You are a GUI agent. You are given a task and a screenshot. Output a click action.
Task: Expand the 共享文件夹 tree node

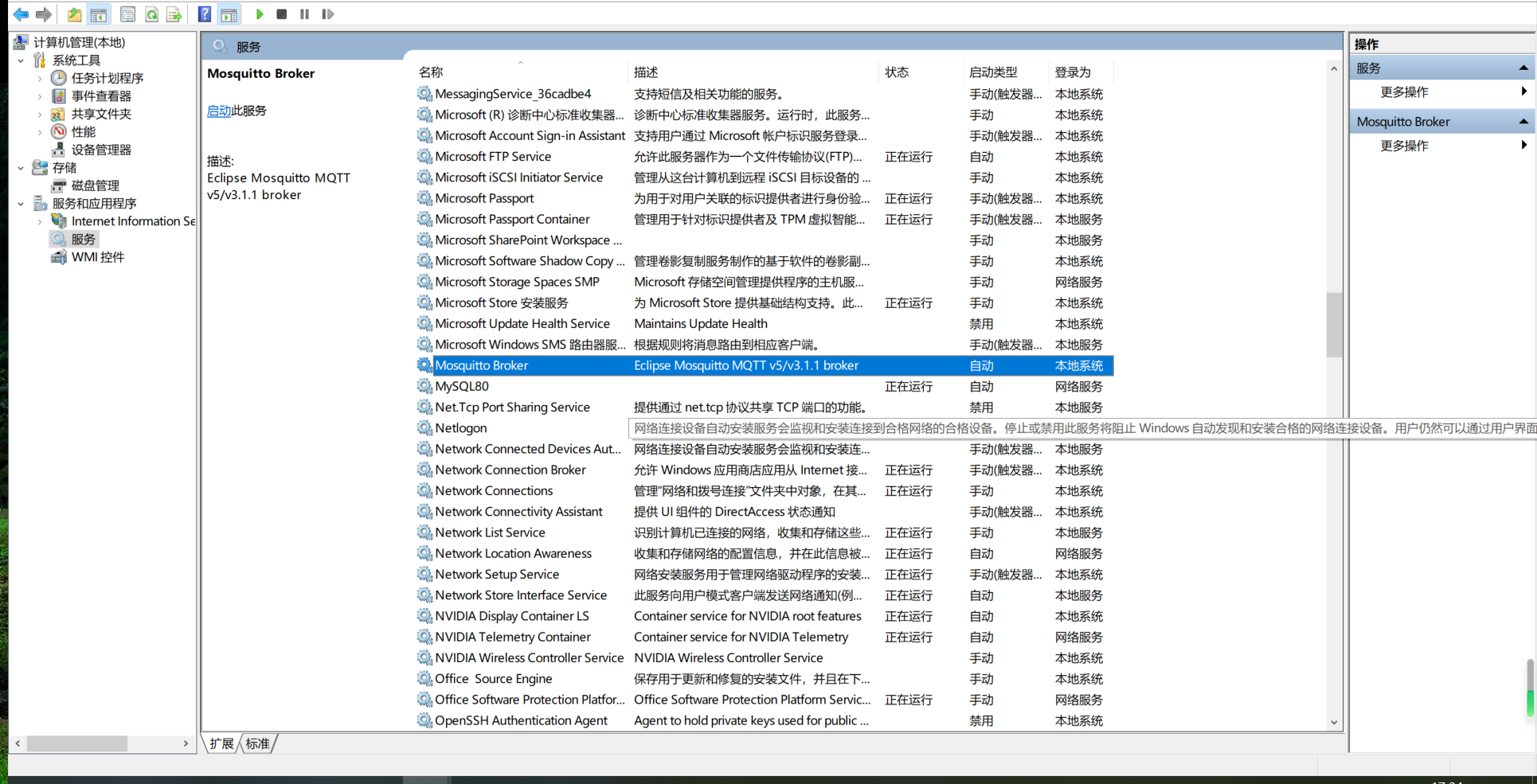[40, 114]
